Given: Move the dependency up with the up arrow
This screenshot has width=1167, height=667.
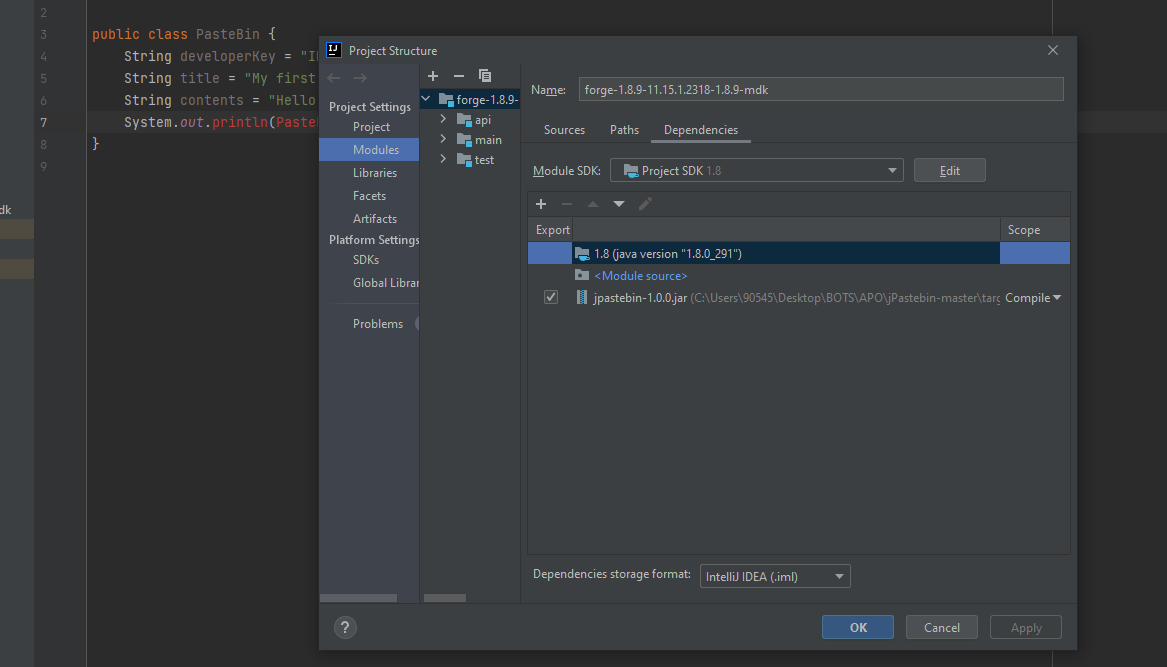Looking at the screenshot, I should [x=593, y=204].
